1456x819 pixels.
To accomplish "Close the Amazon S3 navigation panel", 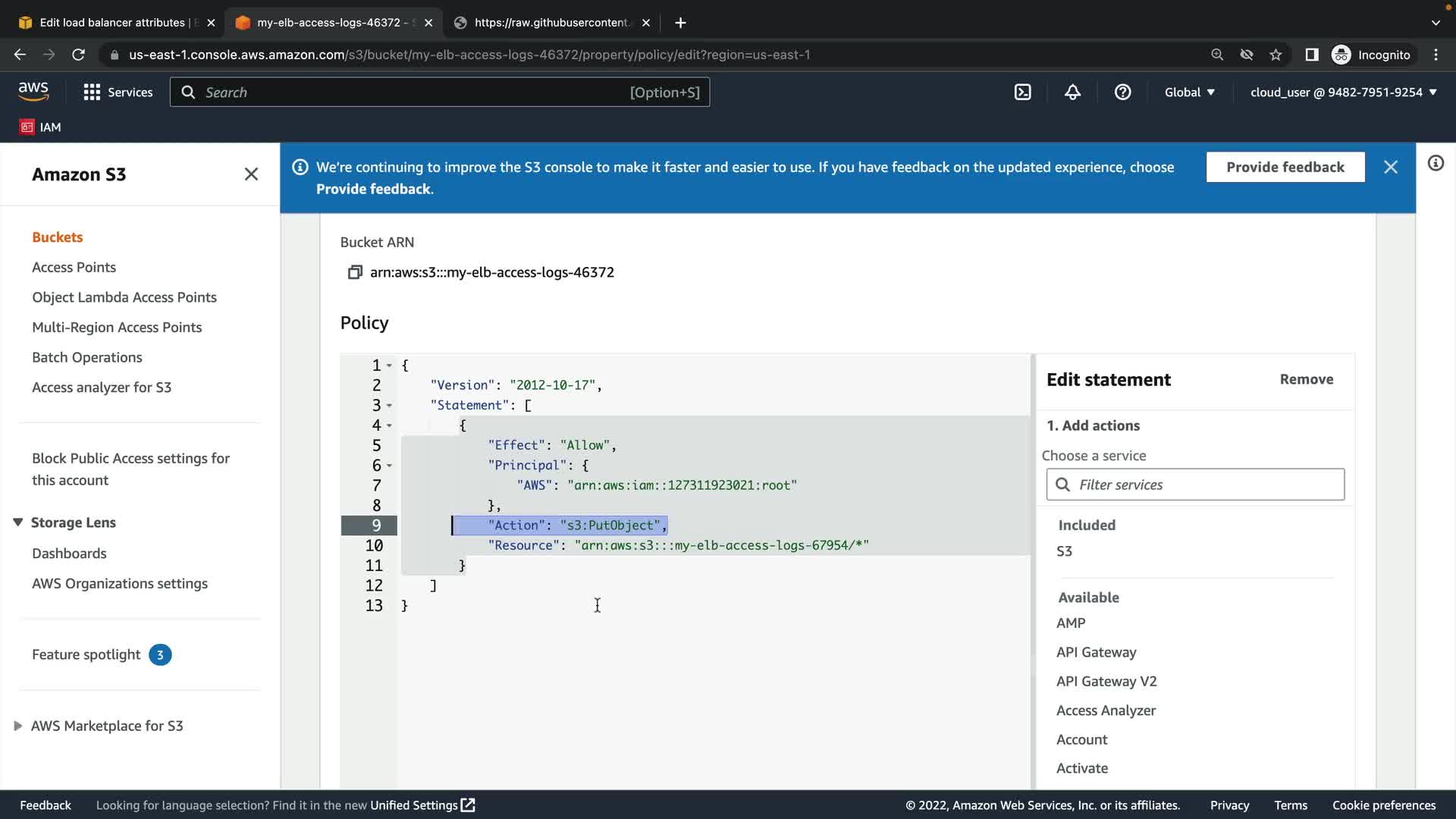I will click(x=251, y=174).
